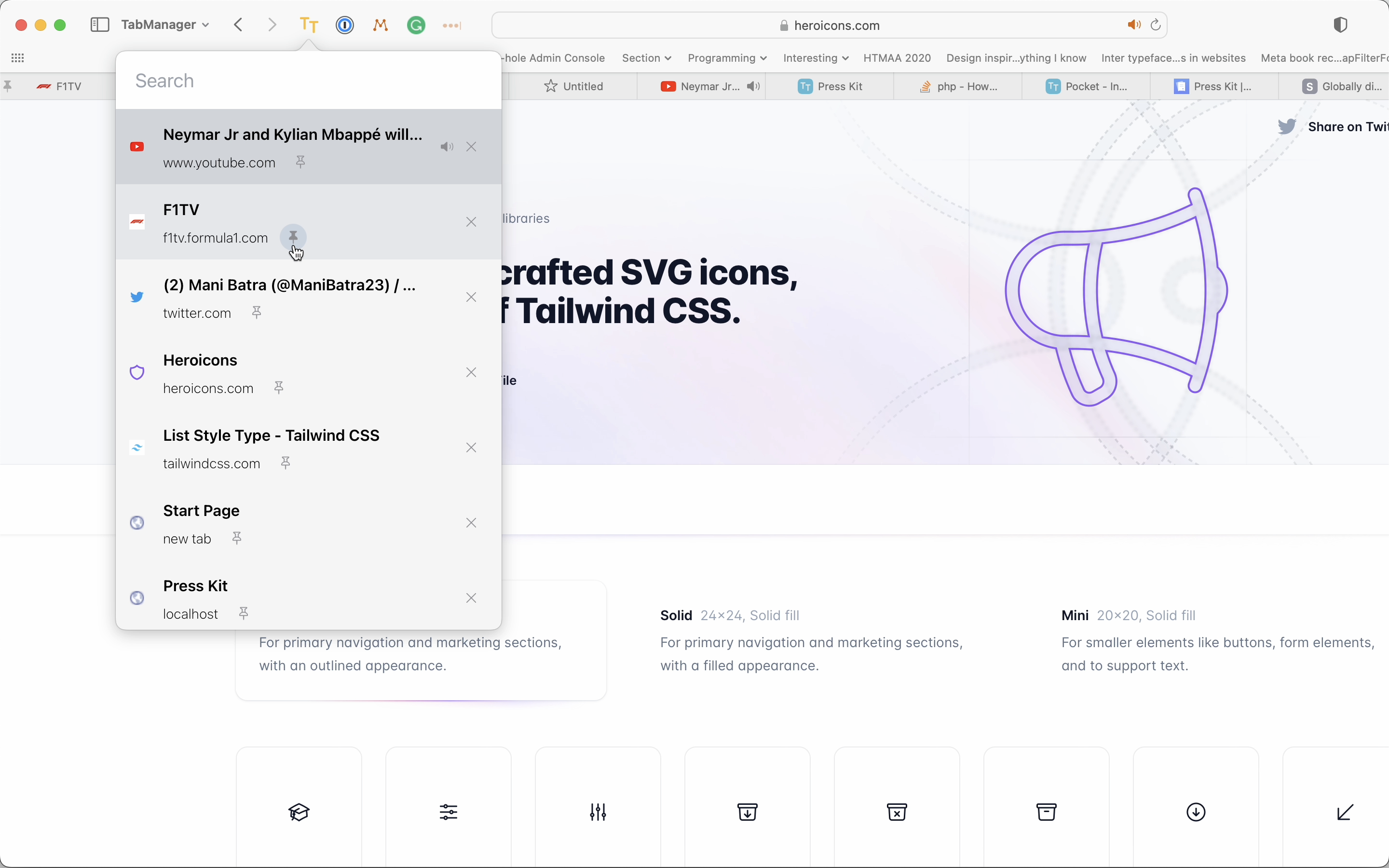
Task: Pin the Start Page new tab
Action: [236, 538]
